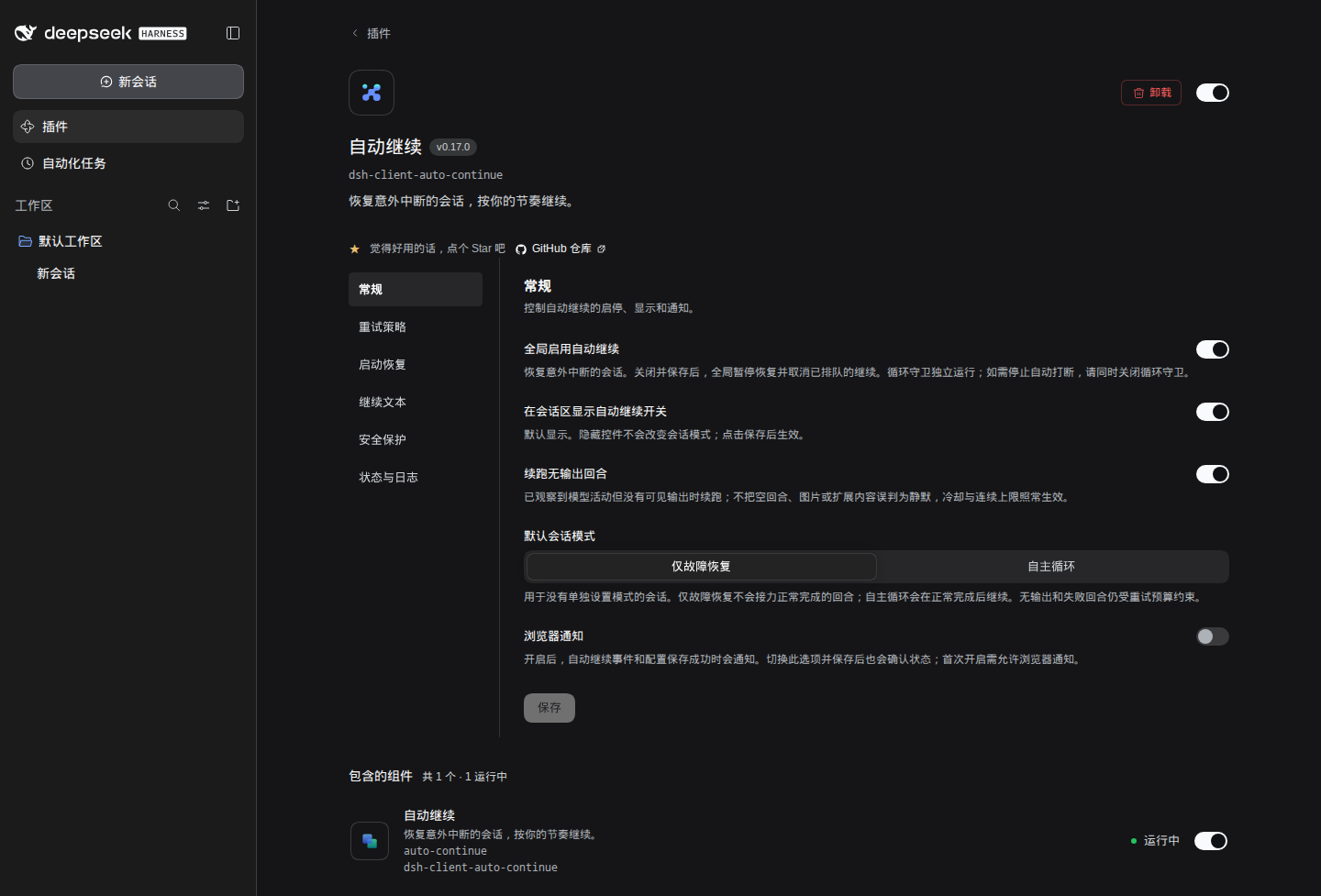This screenshot has width=1321, height=896.
Task: Click the folder icon for 默认工作区
Action: 26,241
